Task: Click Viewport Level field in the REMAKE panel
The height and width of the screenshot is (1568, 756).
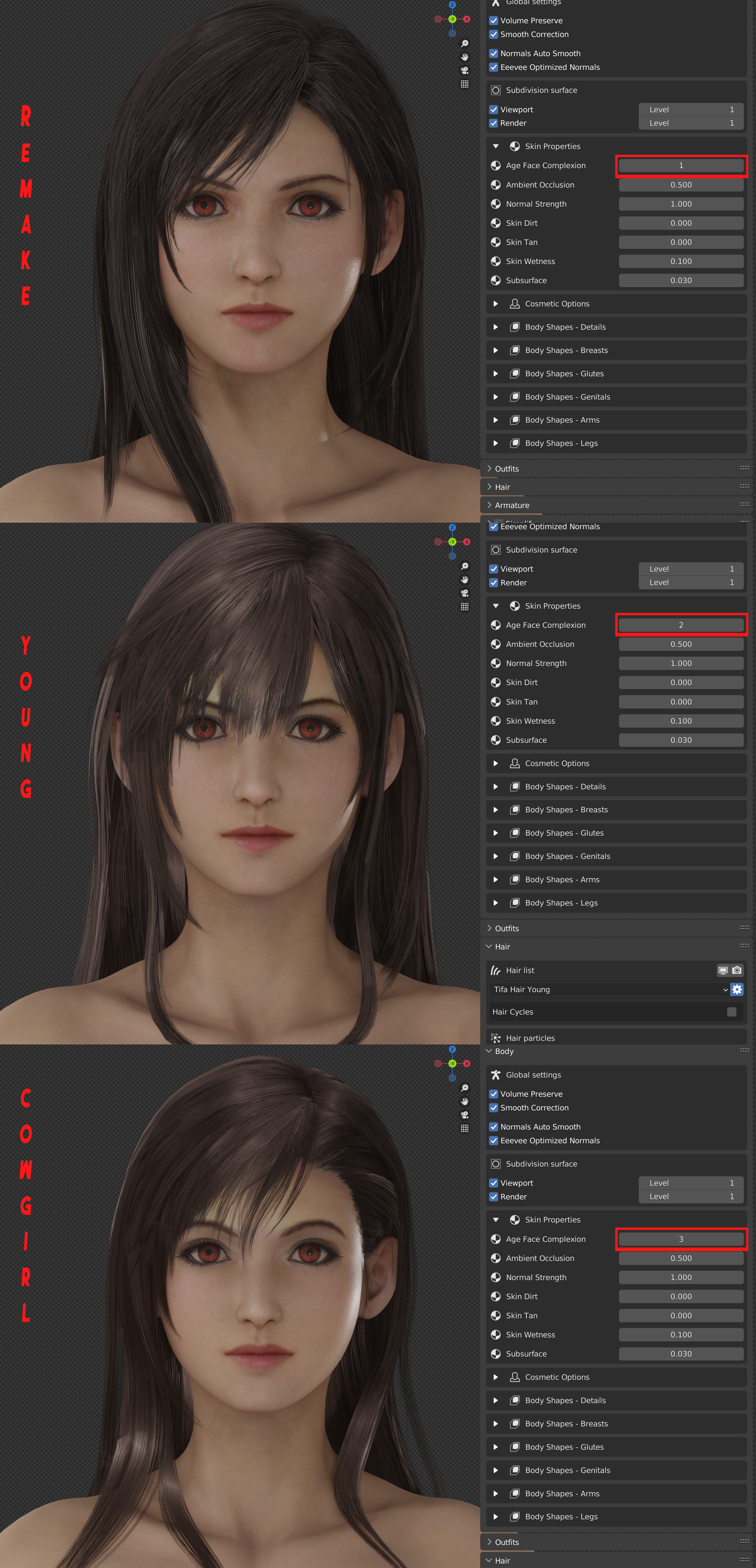Action: click(691, 110)
